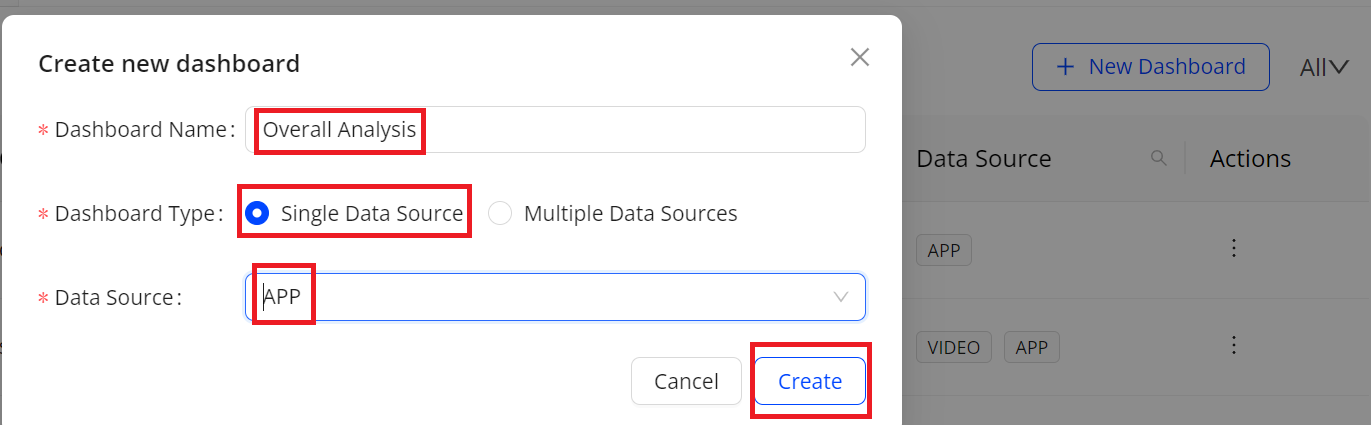Click the Create new dashboard dialog title
Viewport: 1371px width, 425px height.
[x=169, y=64]
